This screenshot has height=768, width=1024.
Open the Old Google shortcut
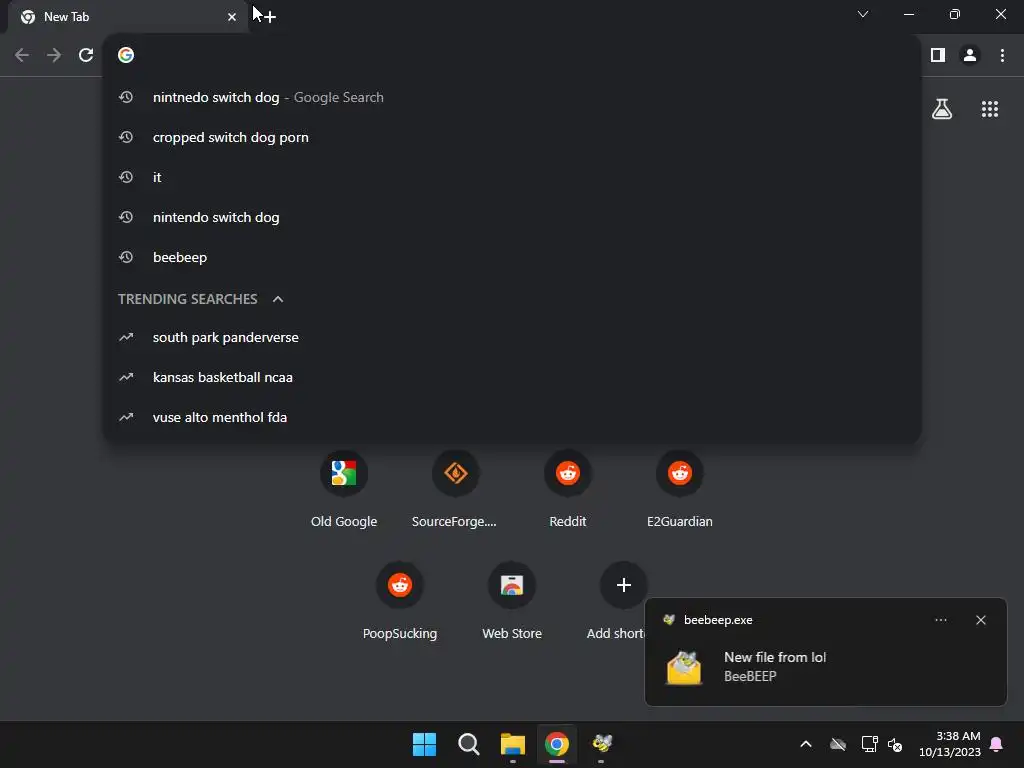[x=344, y=488]
